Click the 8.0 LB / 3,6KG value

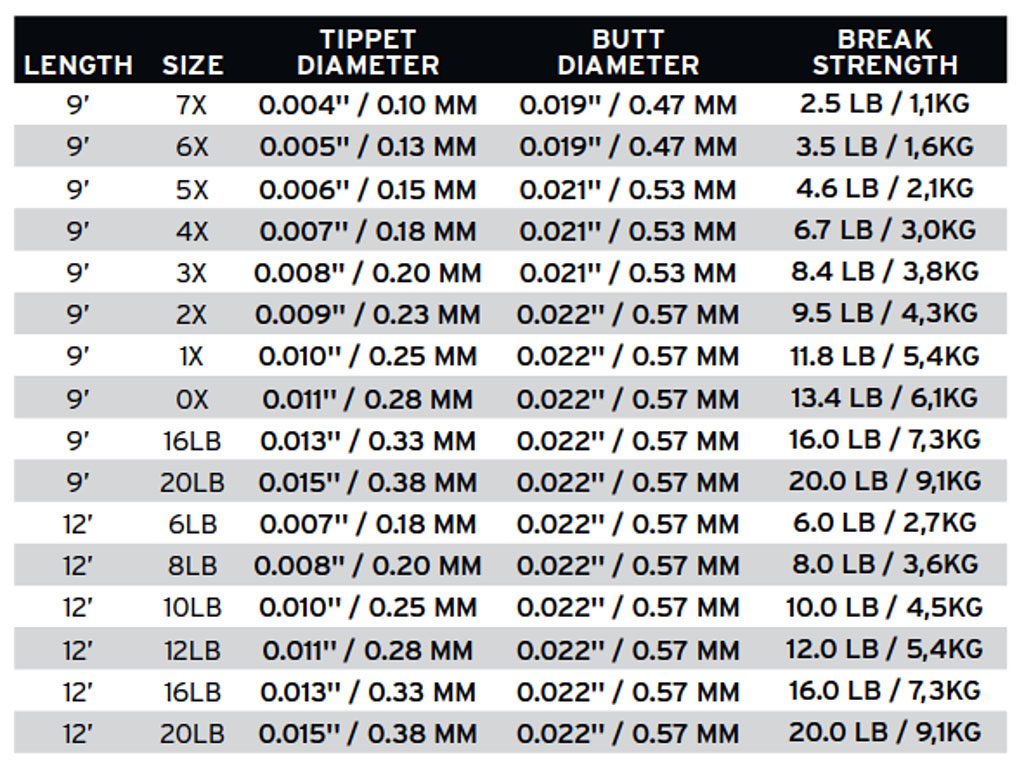click(x=885, y=565)
